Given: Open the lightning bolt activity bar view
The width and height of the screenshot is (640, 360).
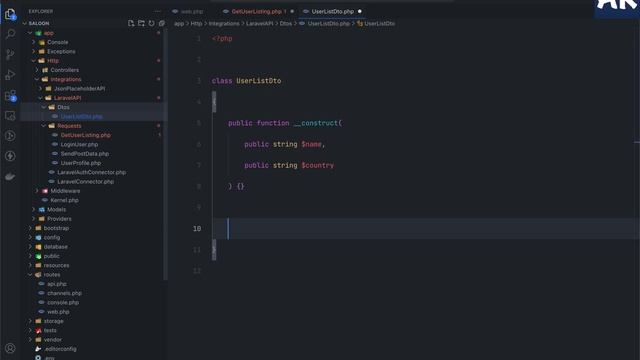Looking at the screenshot, I should (x=10, y=156).
